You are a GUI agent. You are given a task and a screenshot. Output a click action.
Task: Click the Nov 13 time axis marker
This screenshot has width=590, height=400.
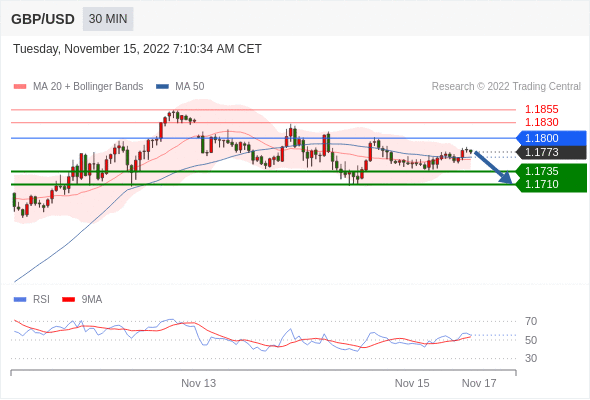[199, 383]
